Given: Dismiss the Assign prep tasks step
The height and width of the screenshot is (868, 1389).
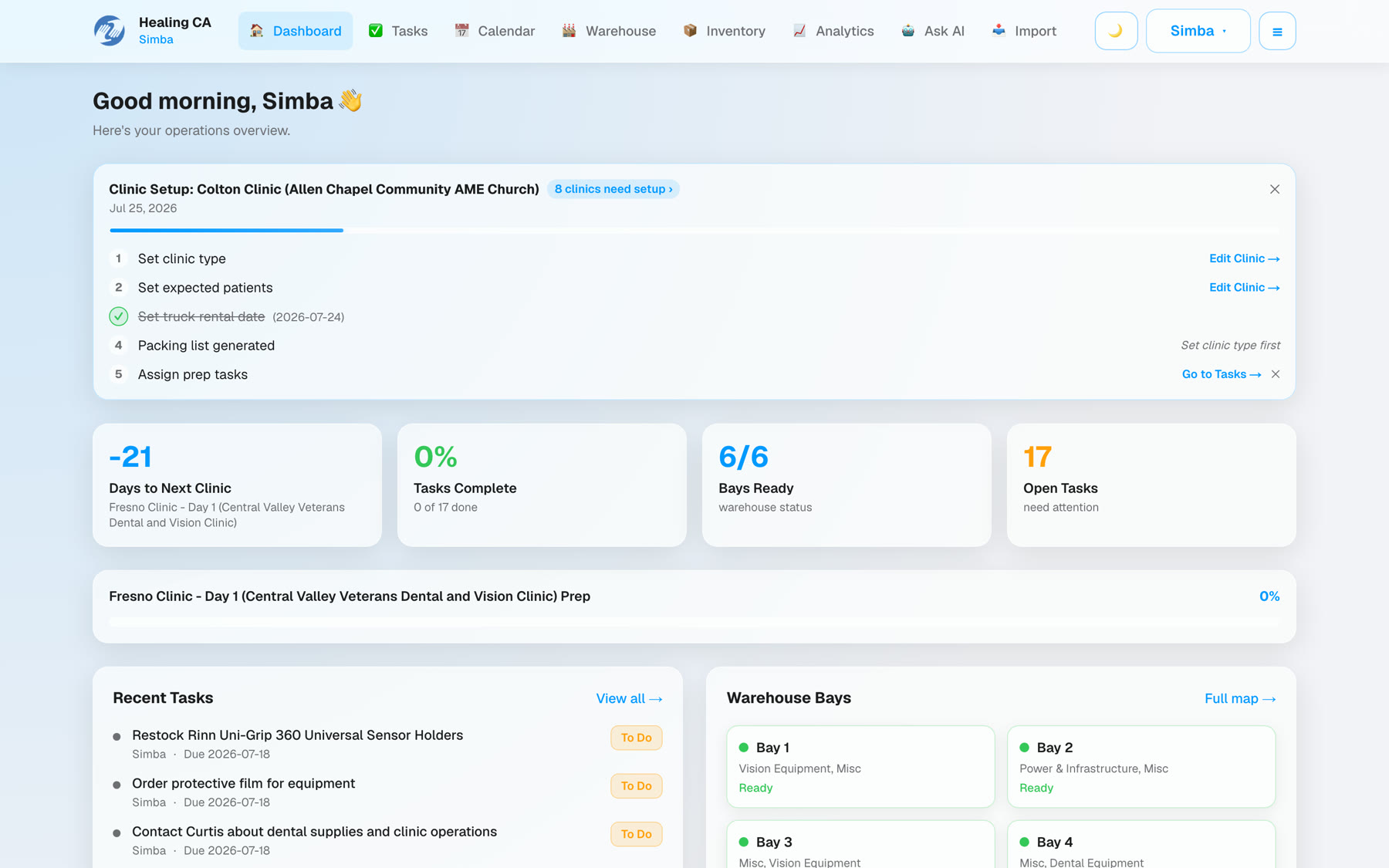Looking at the screenshot, I should [1276, 374].
